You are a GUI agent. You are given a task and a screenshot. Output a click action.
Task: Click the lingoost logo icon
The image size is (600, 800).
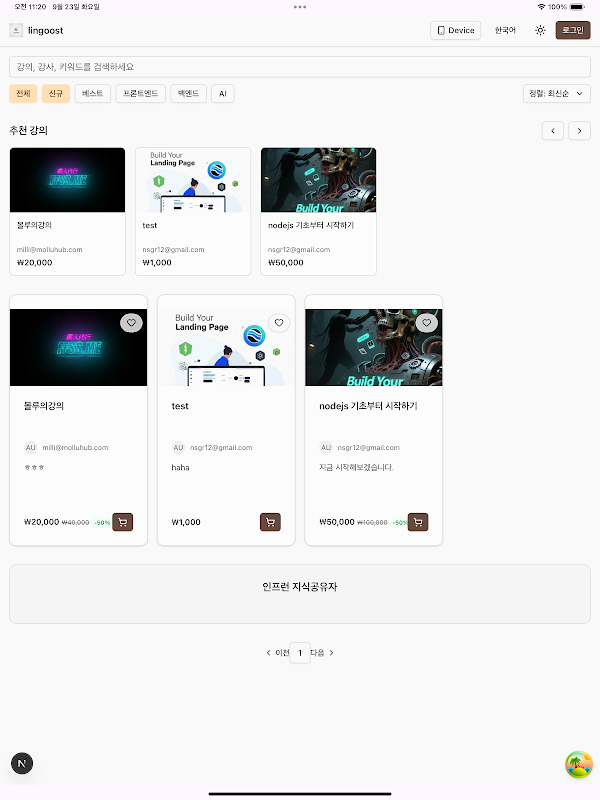click(16, 31)
